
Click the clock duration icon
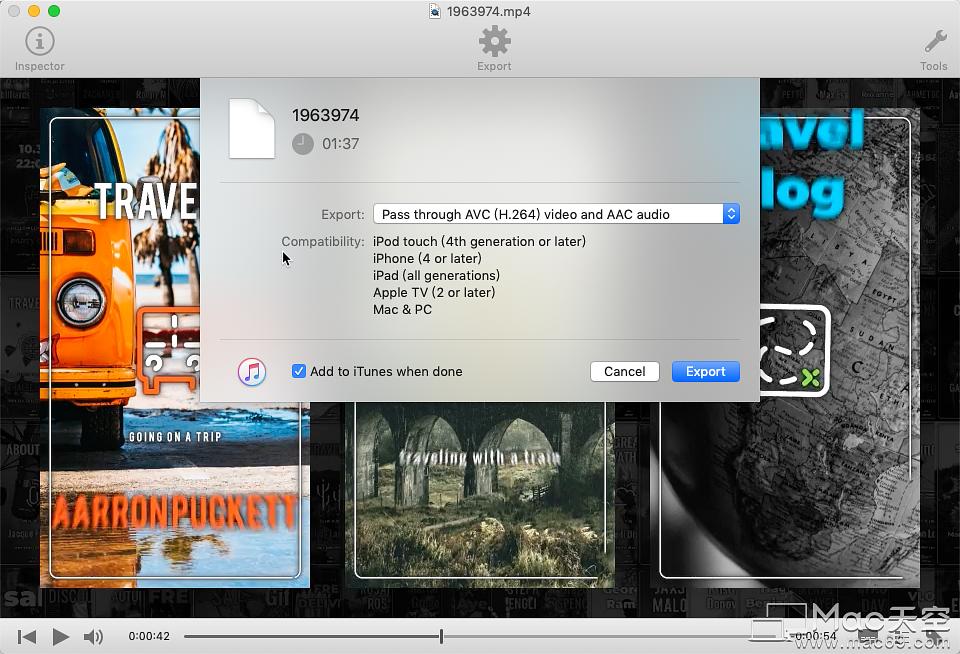tap(302, 144)
